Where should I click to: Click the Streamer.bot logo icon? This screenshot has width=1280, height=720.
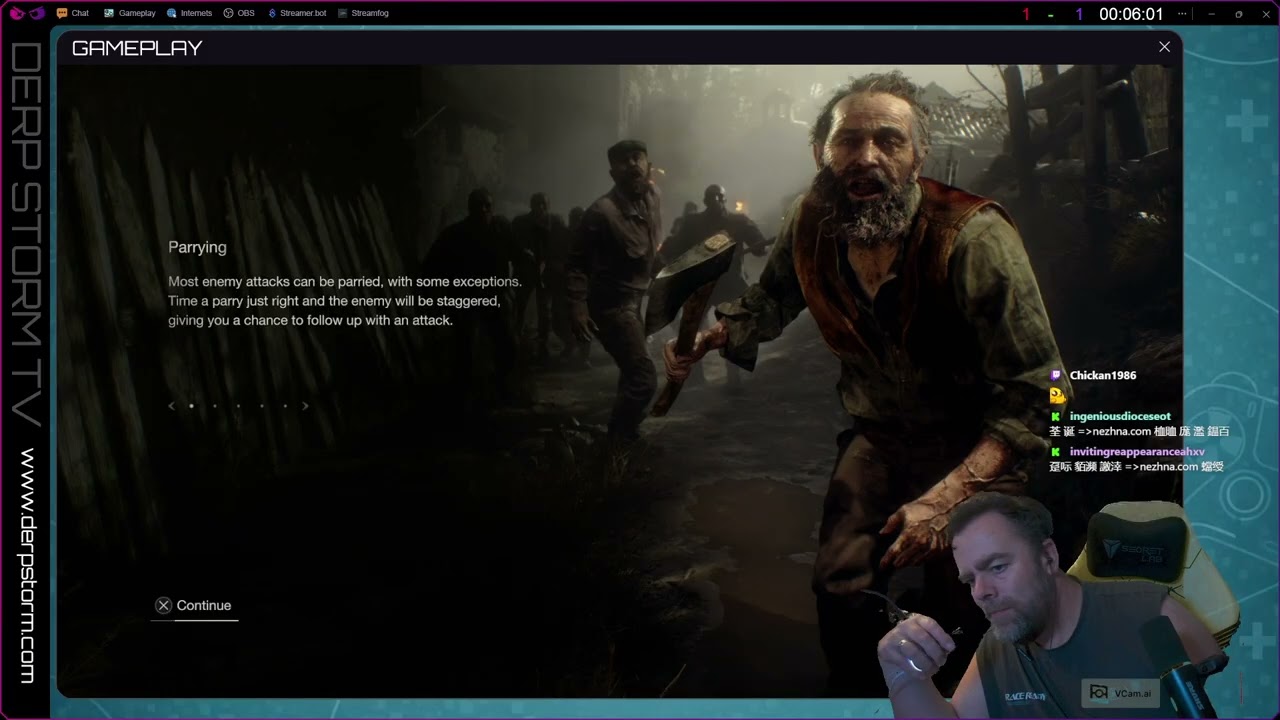[272, 13]
